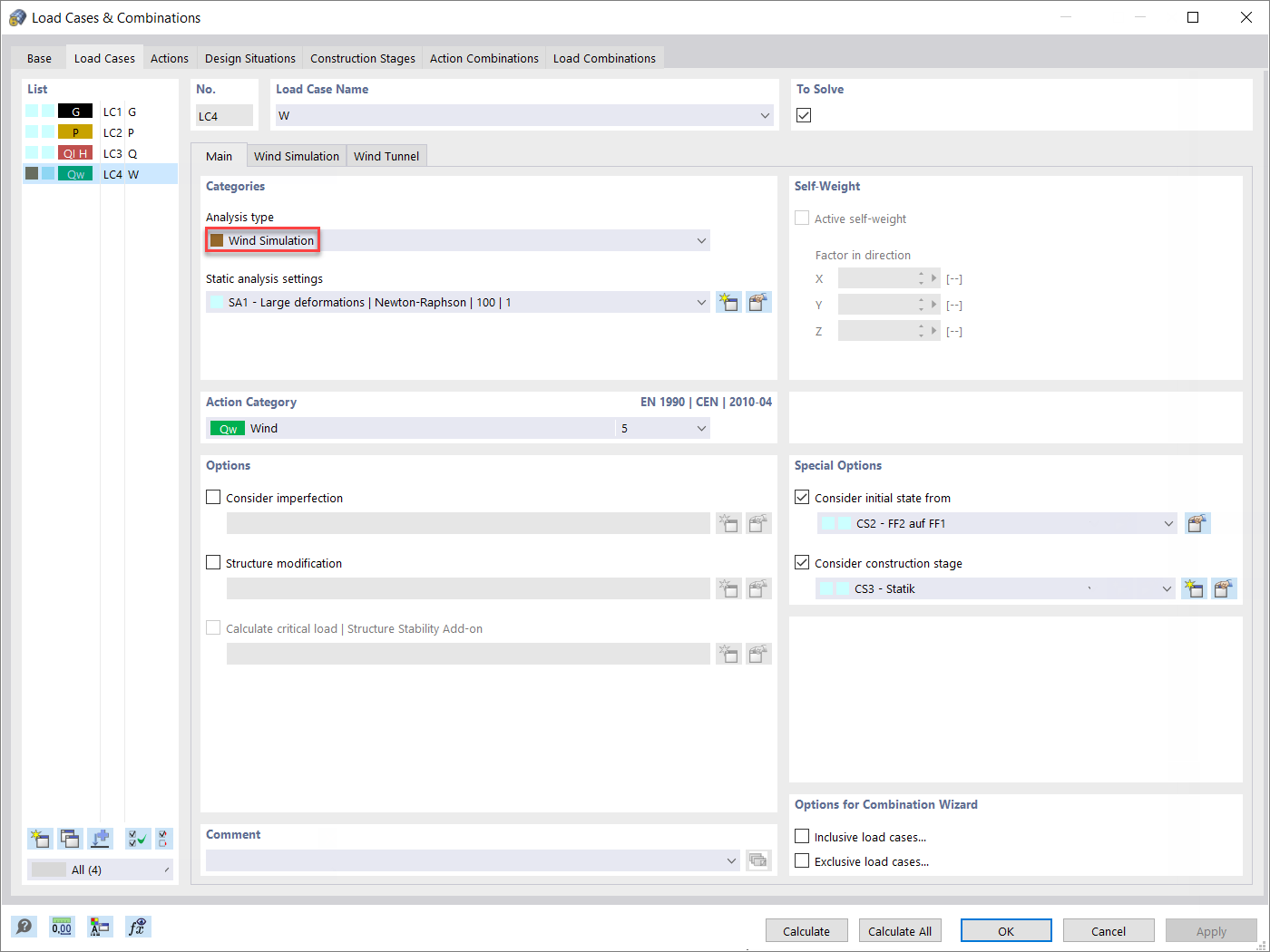
Task: Open comment library icon
Action: pyautogui.click(x=758, y=860)
